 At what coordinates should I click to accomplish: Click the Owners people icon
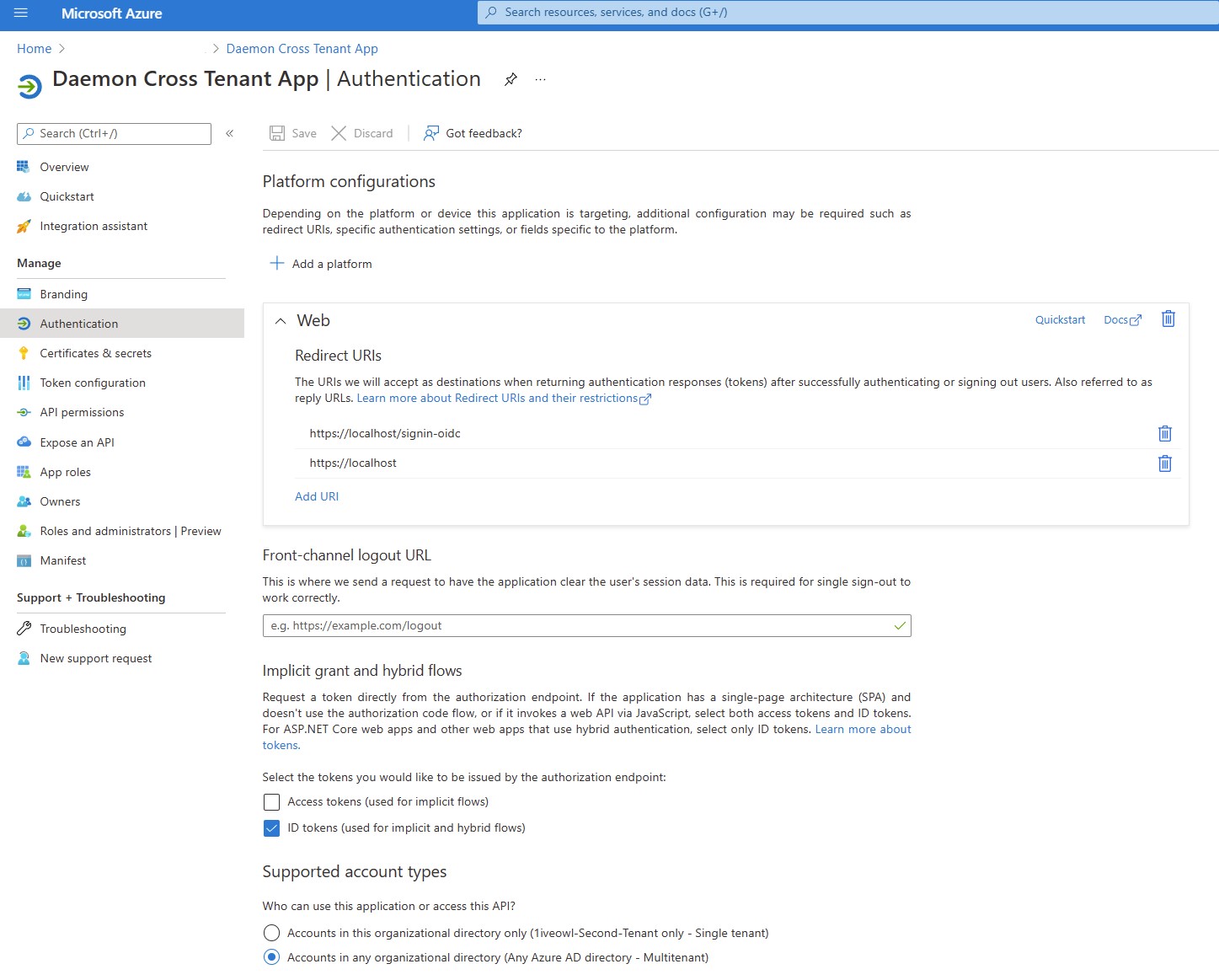point(24,501)
